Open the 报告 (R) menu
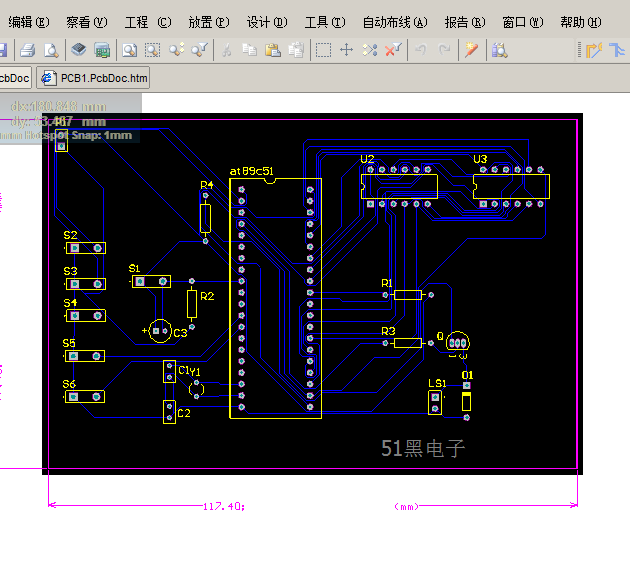Viewport: 630px width, 577px height. point(465,22)
